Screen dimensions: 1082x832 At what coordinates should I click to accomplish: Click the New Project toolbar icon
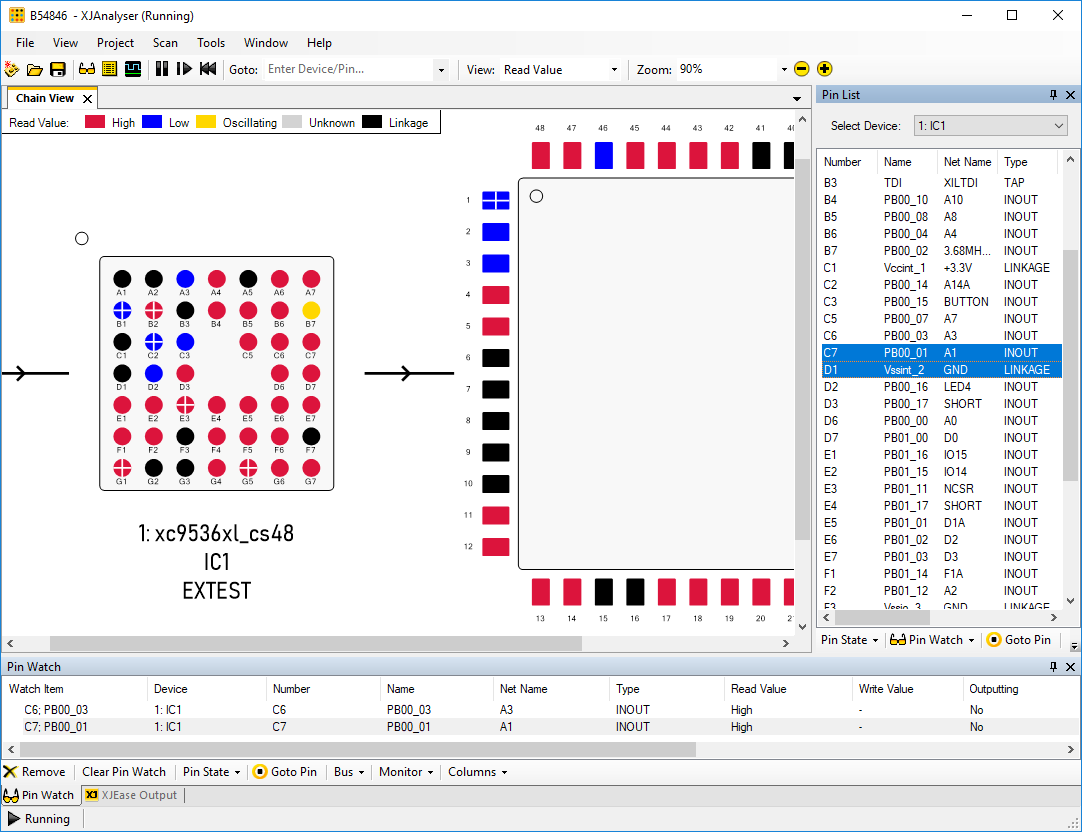point(12,69)
